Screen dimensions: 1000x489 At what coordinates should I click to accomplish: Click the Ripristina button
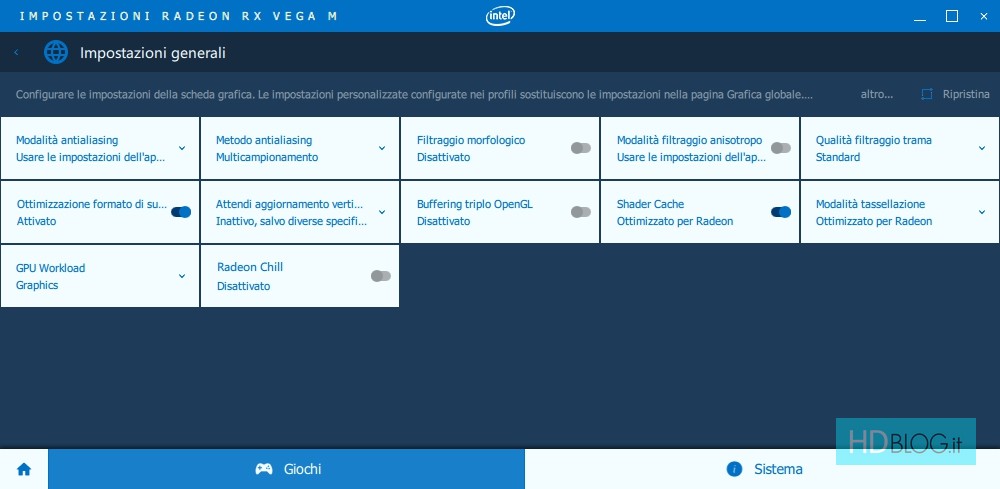pyautogui.click(x=955, y=94)
